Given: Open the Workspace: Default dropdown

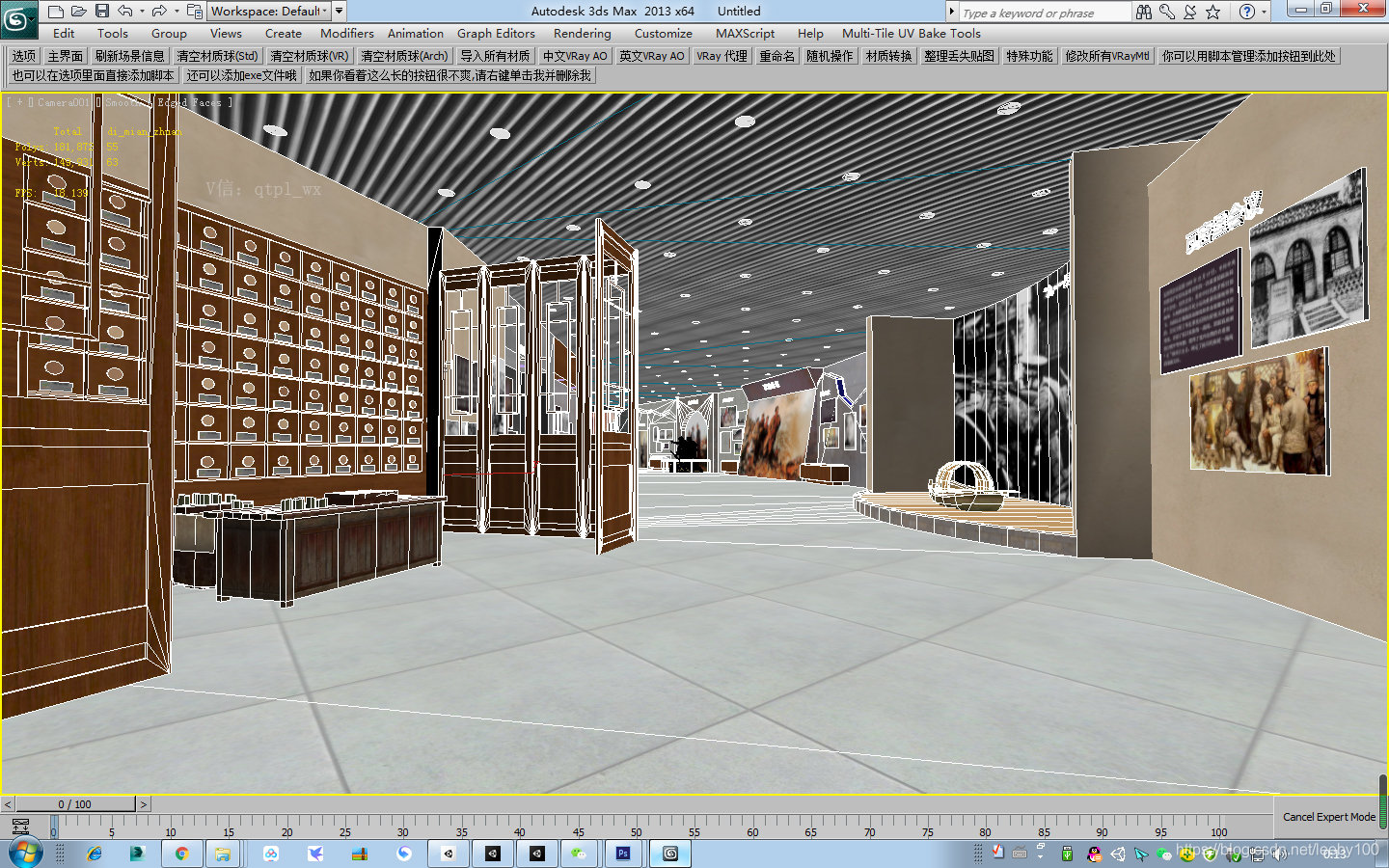Looking at the screenshot, I should point(270,11).
